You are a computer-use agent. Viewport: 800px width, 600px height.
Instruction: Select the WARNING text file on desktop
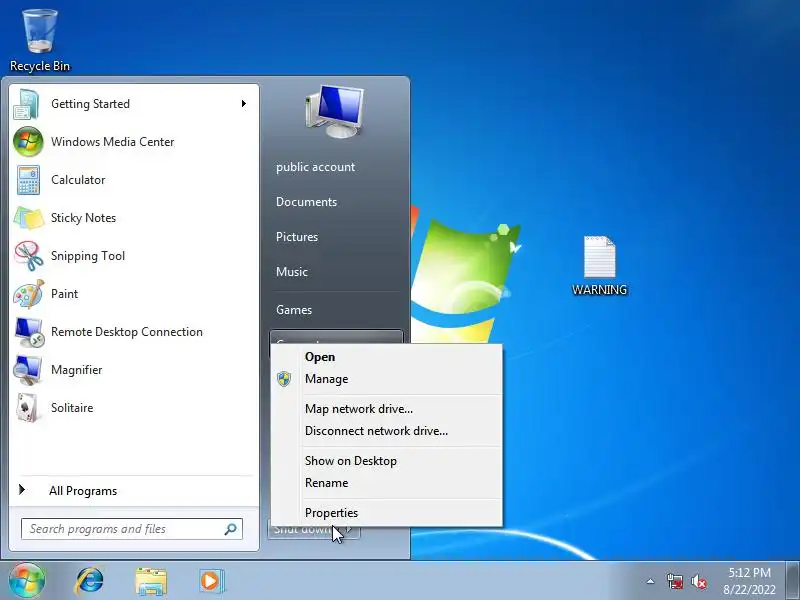599,265
